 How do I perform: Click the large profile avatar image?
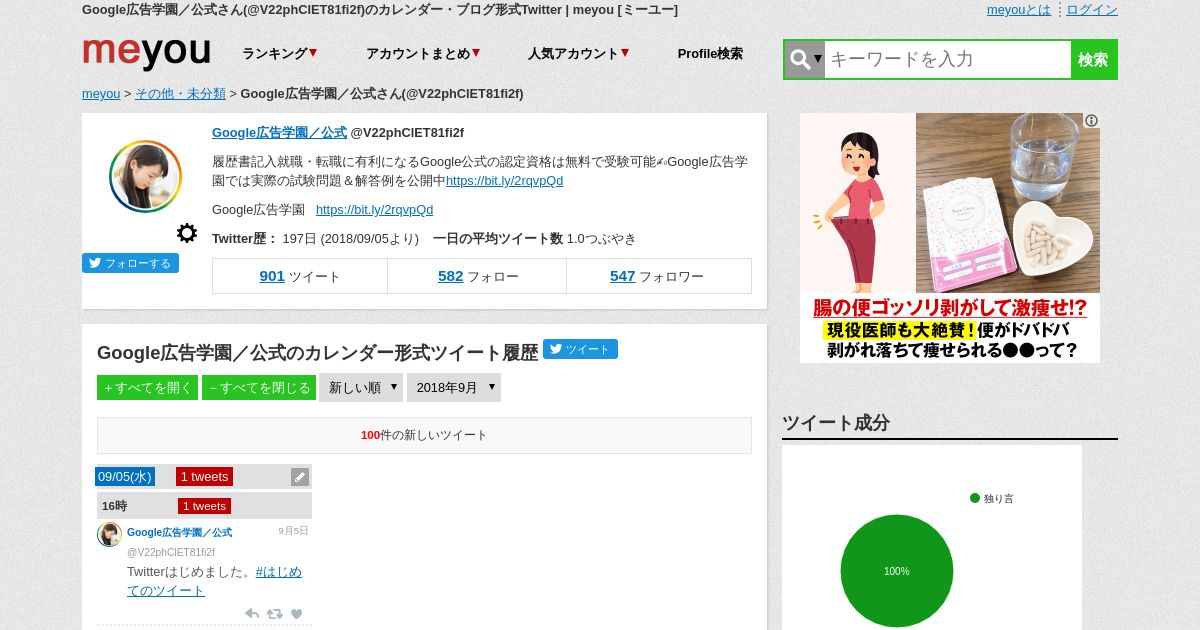145,176
